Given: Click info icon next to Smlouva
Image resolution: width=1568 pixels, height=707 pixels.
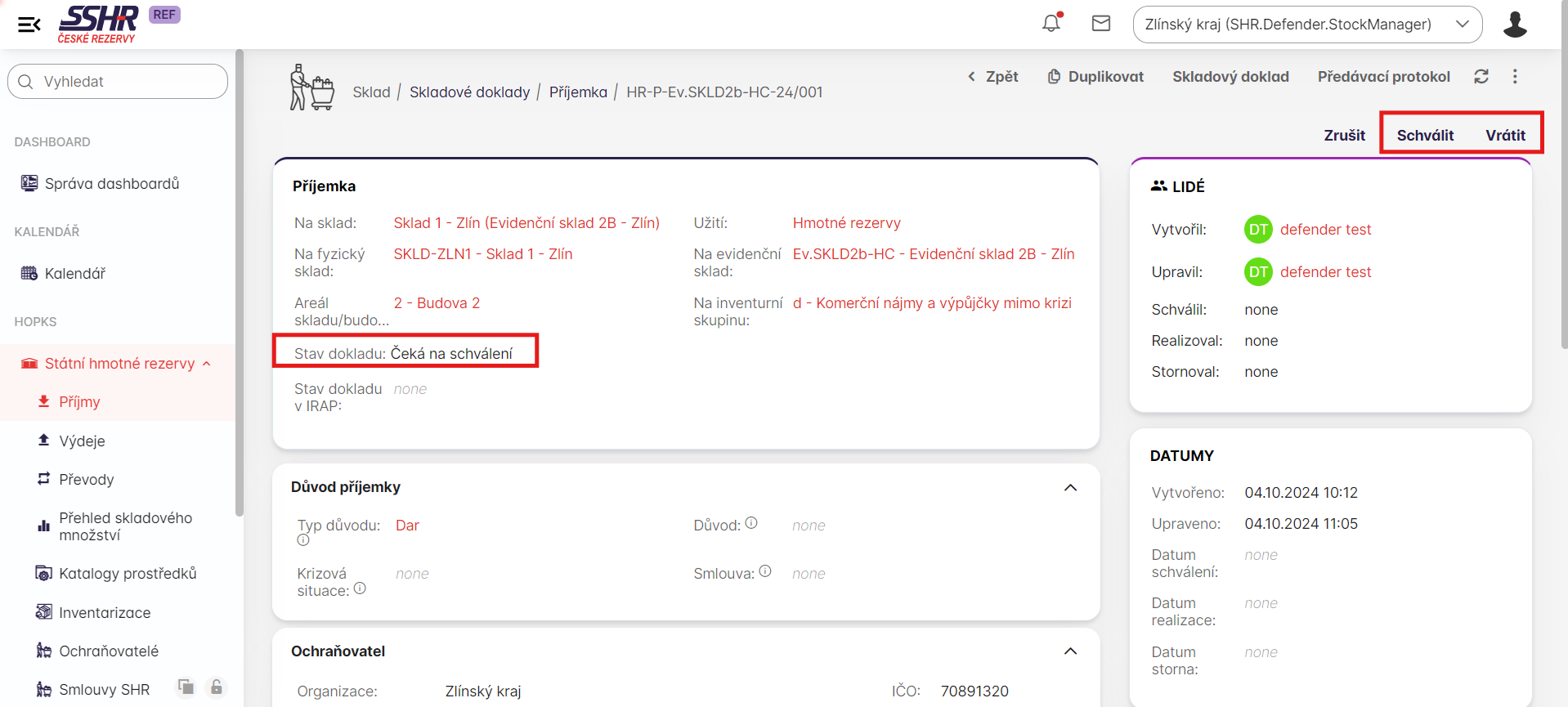Looking at the screenshot, I should 765,571.
